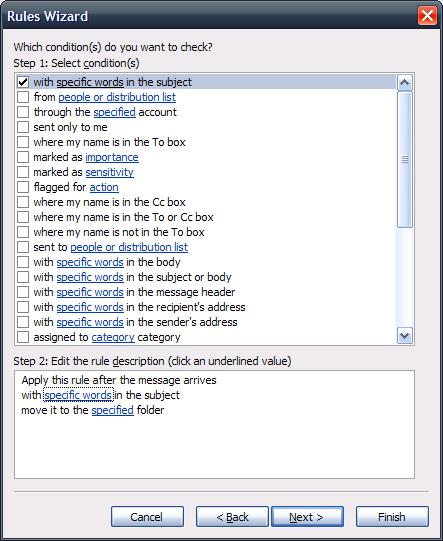Click the Finish button
Viewport: 443px width, 541px height.
[392, 517]
